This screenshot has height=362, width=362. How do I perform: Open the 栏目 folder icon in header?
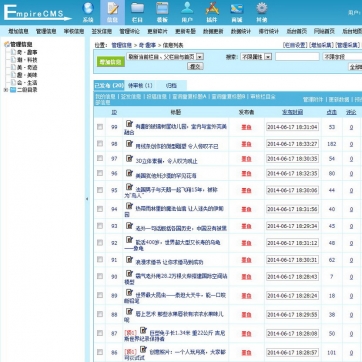137,12
